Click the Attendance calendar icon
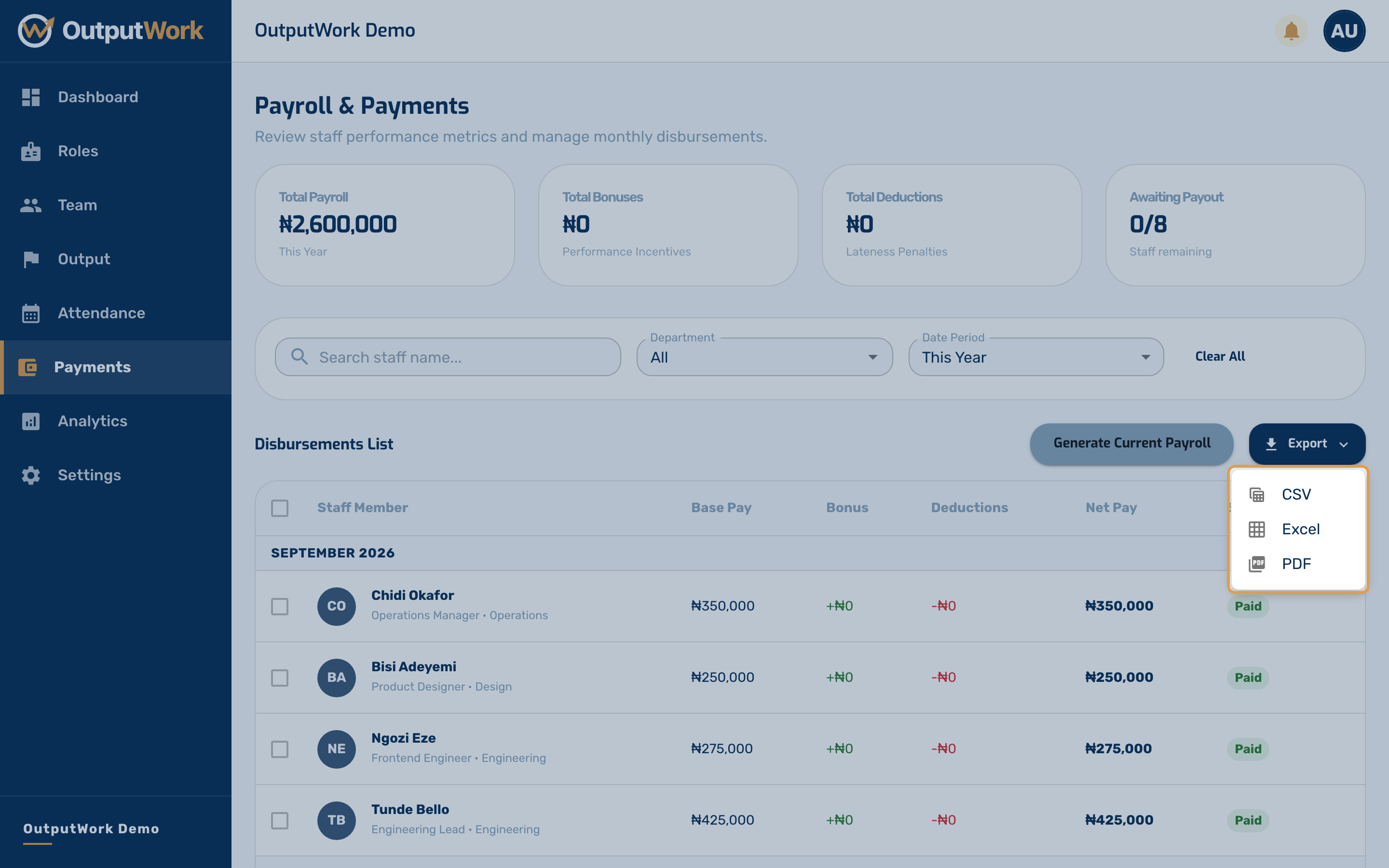 (31, 313)
